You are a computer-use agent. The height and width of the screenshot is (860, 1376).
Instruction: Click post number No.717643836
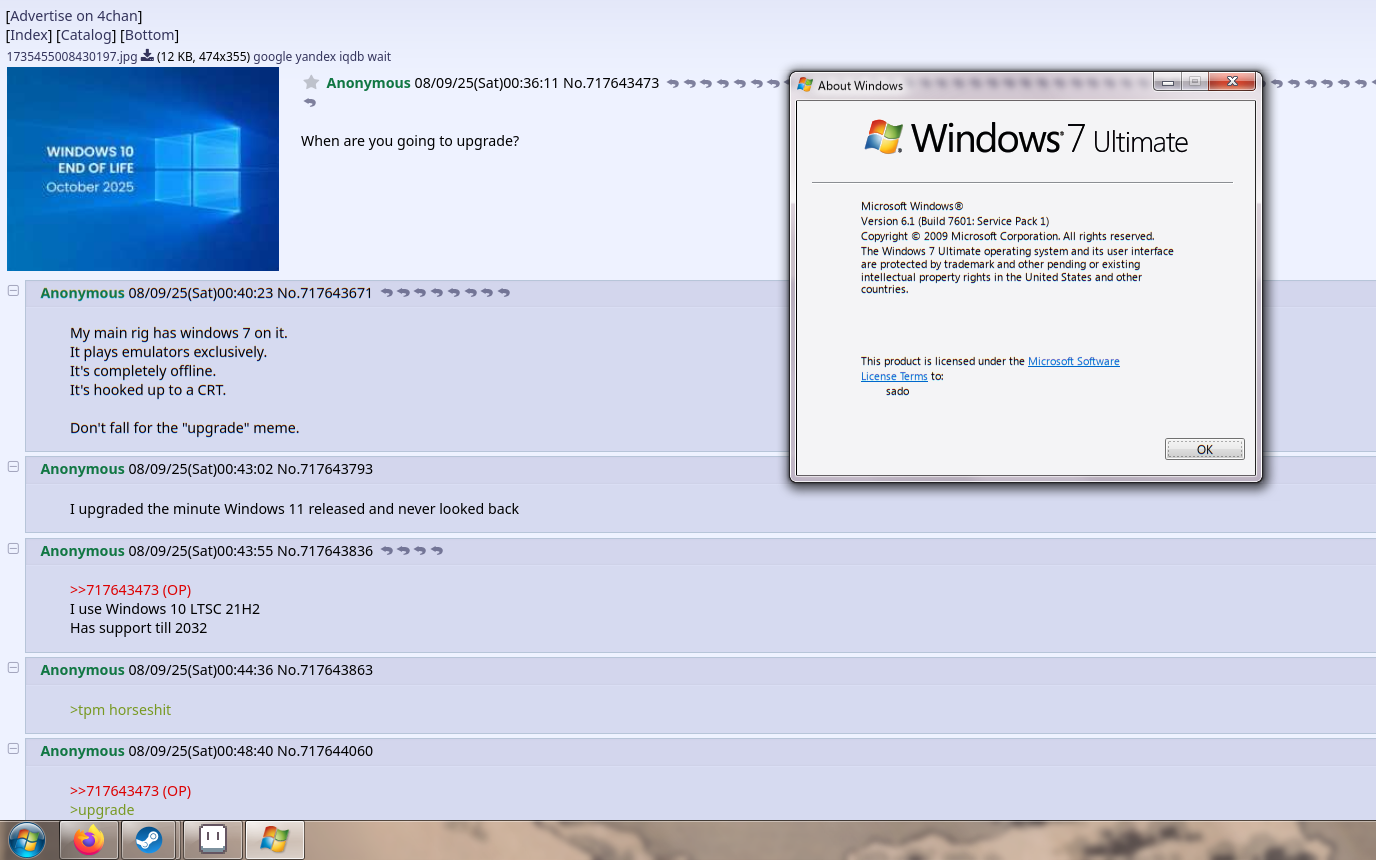[325, 551]
